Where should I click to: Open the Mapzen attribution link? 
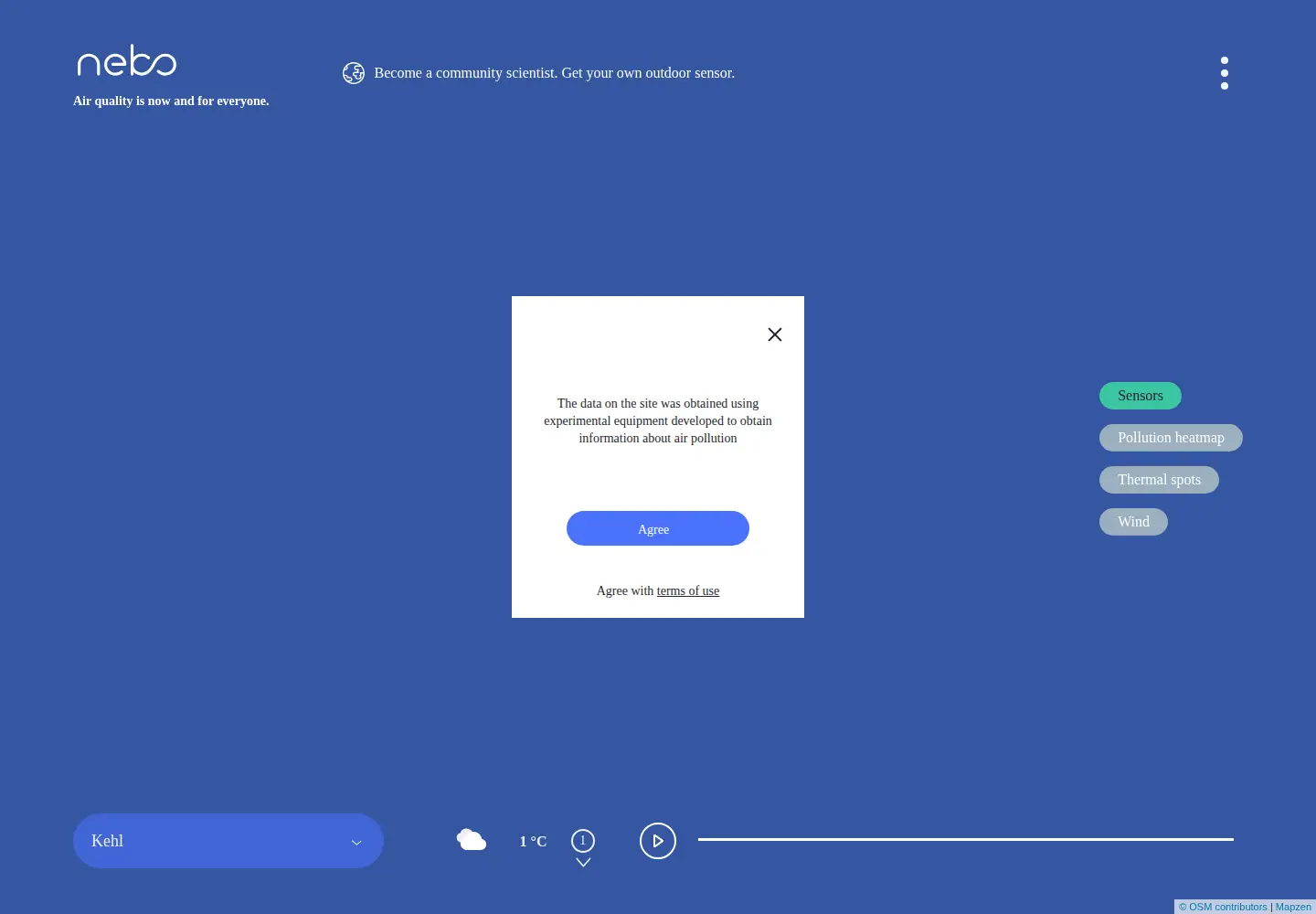(x=1293, y=907)
